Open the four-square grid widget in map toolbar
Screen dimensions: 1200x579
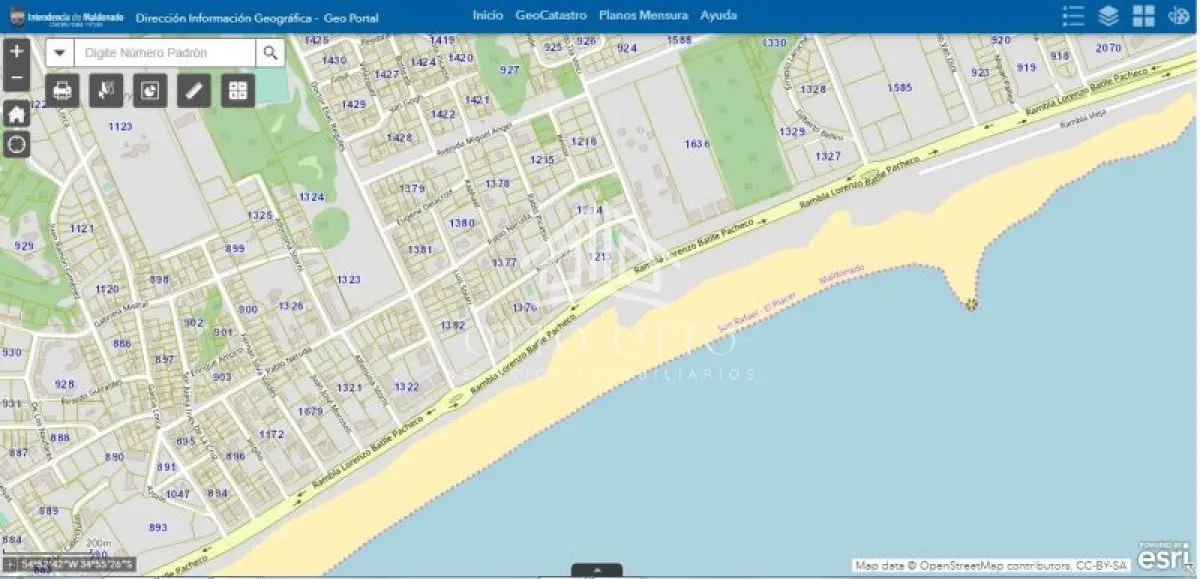click(x=238, y=91)
